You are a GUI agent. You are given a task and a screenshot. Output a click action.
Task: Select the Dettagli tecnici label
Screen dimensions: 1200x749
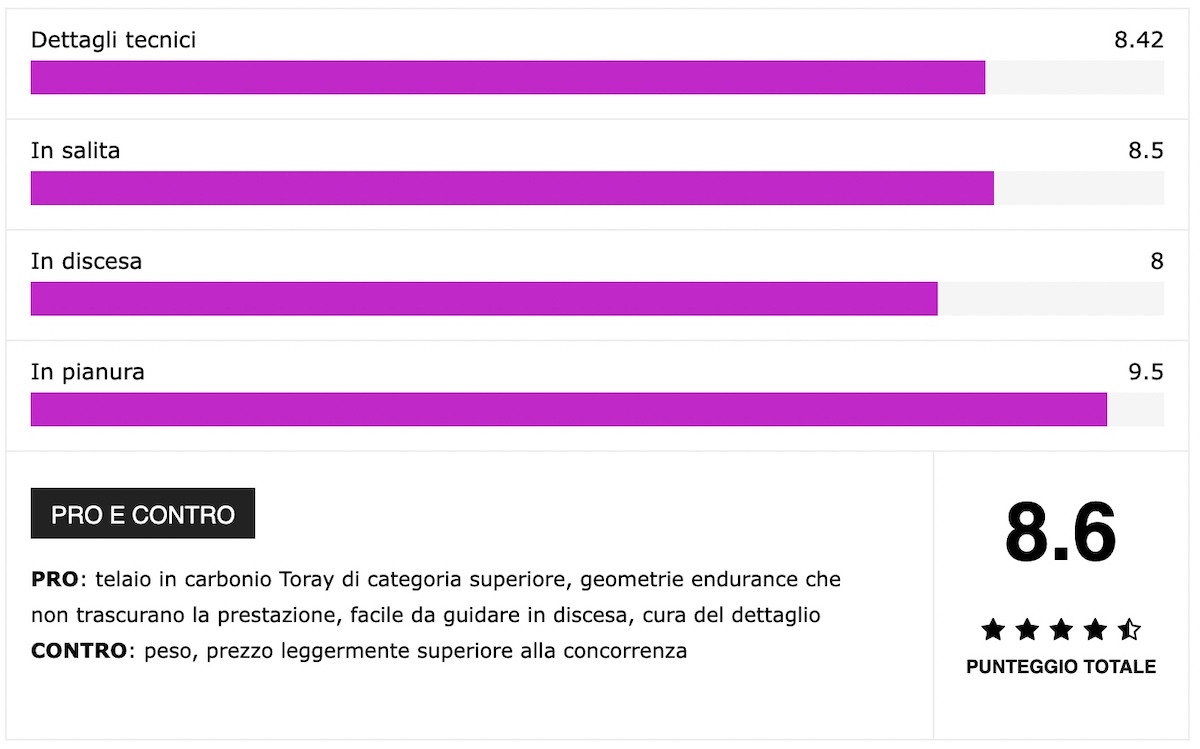113,40
